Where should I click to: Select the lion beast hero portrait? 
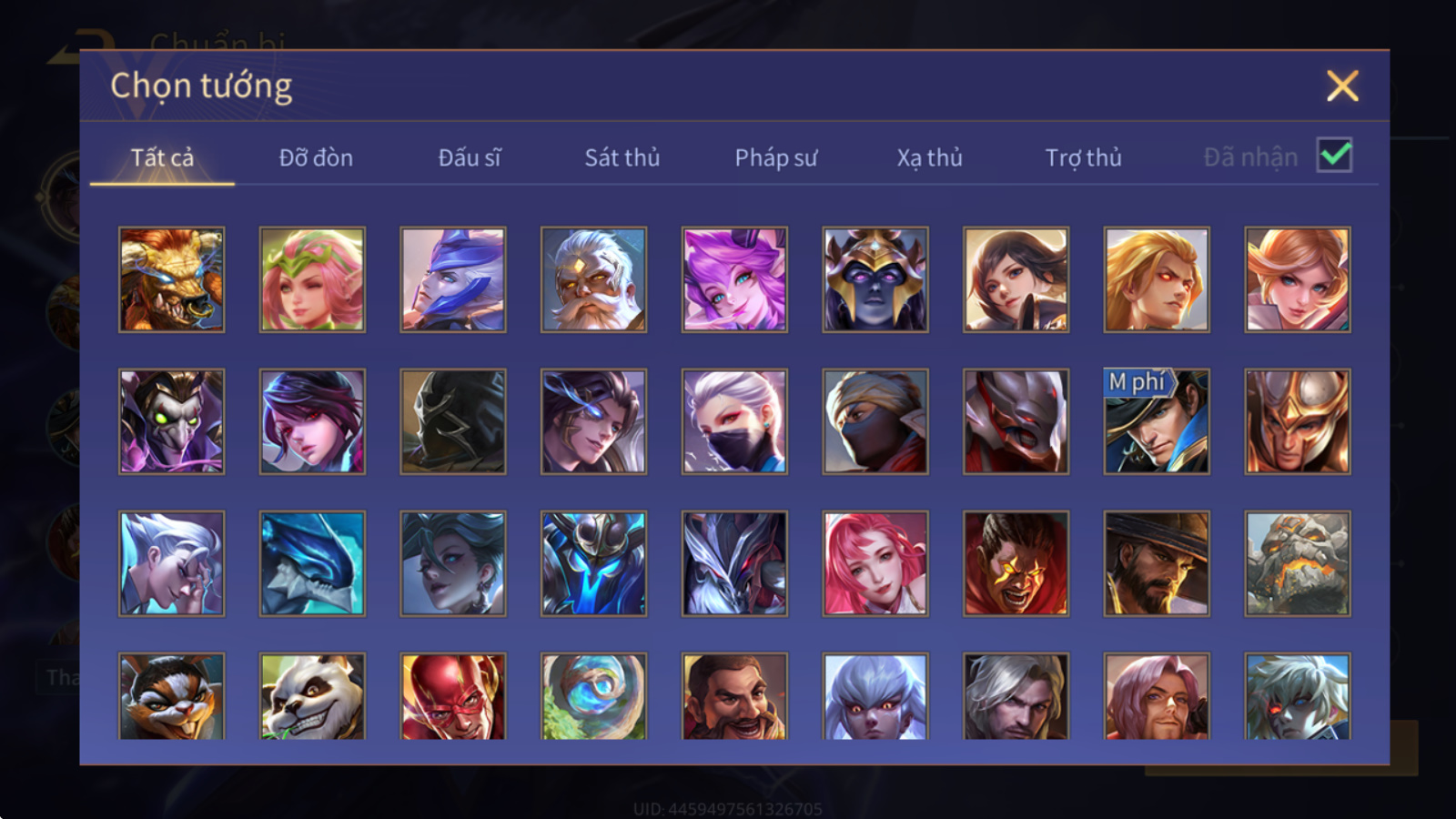(x=171, y=279)
